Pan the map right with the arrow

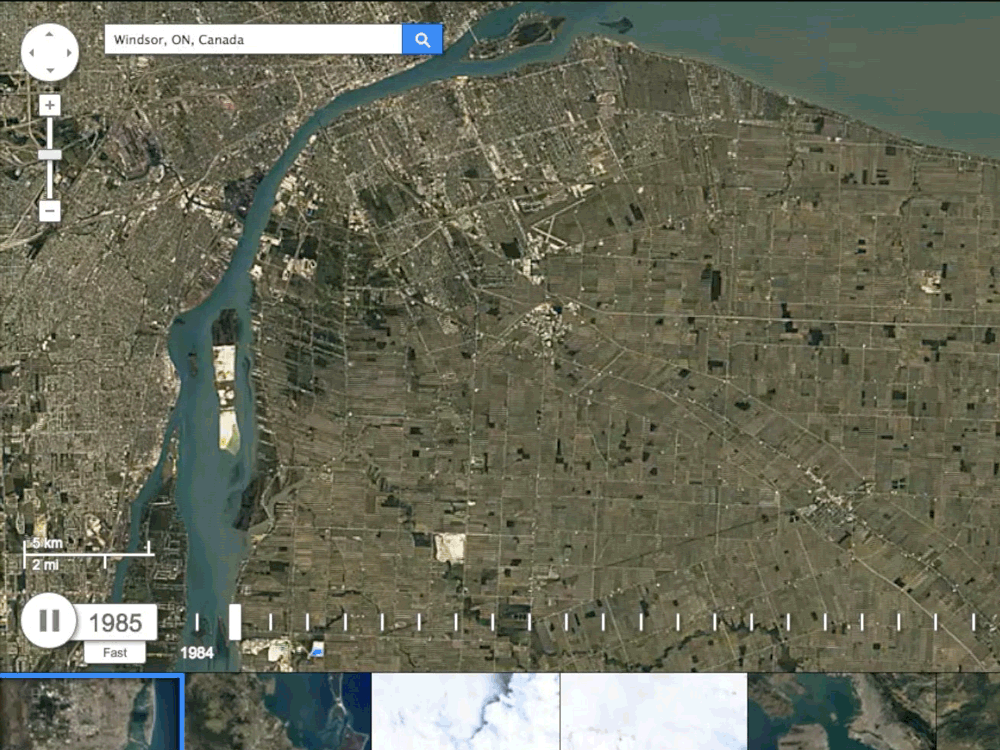pyautogui.click(x=69, y=51)
